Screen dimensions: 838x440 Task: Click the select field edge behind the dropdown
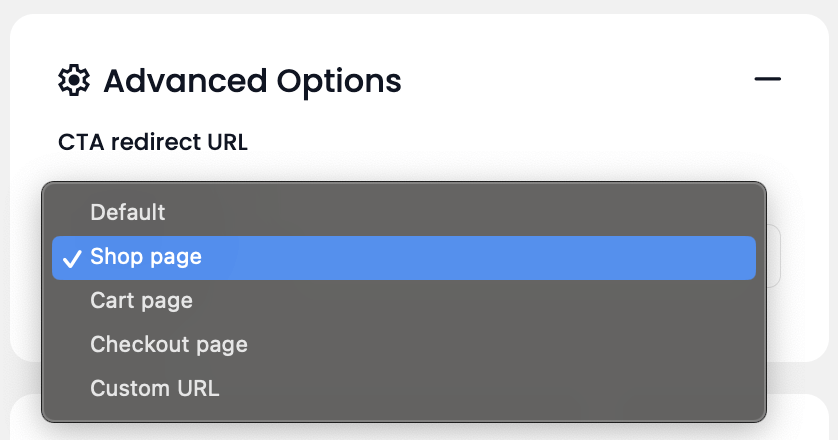(774, 257)
